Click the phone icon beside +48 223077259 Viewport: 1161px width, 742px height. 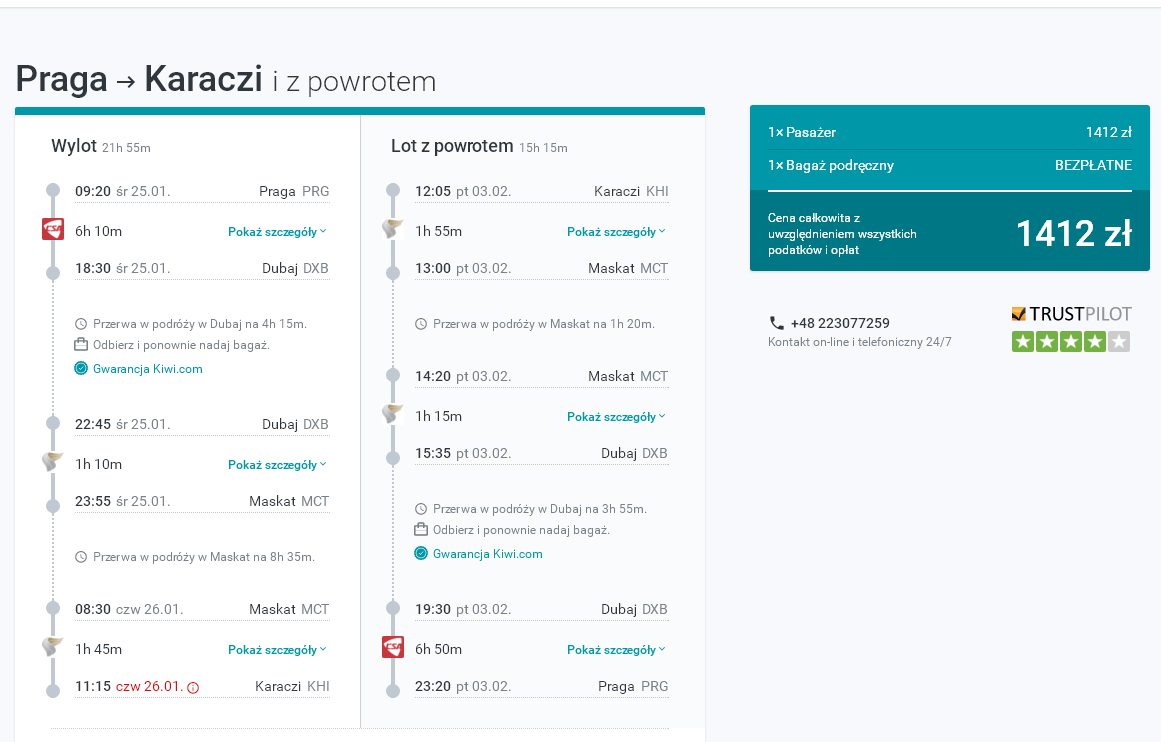tap(776, 323)
